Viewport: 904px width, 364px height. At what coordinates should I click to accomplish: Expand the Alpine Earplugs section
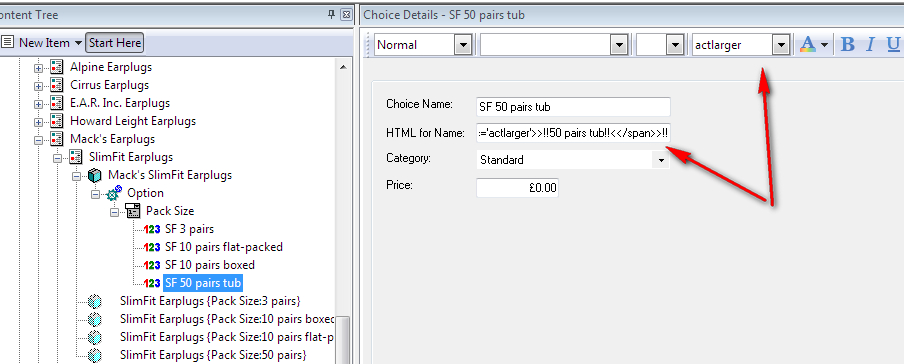pyautogui.click(x=39, y=67)
